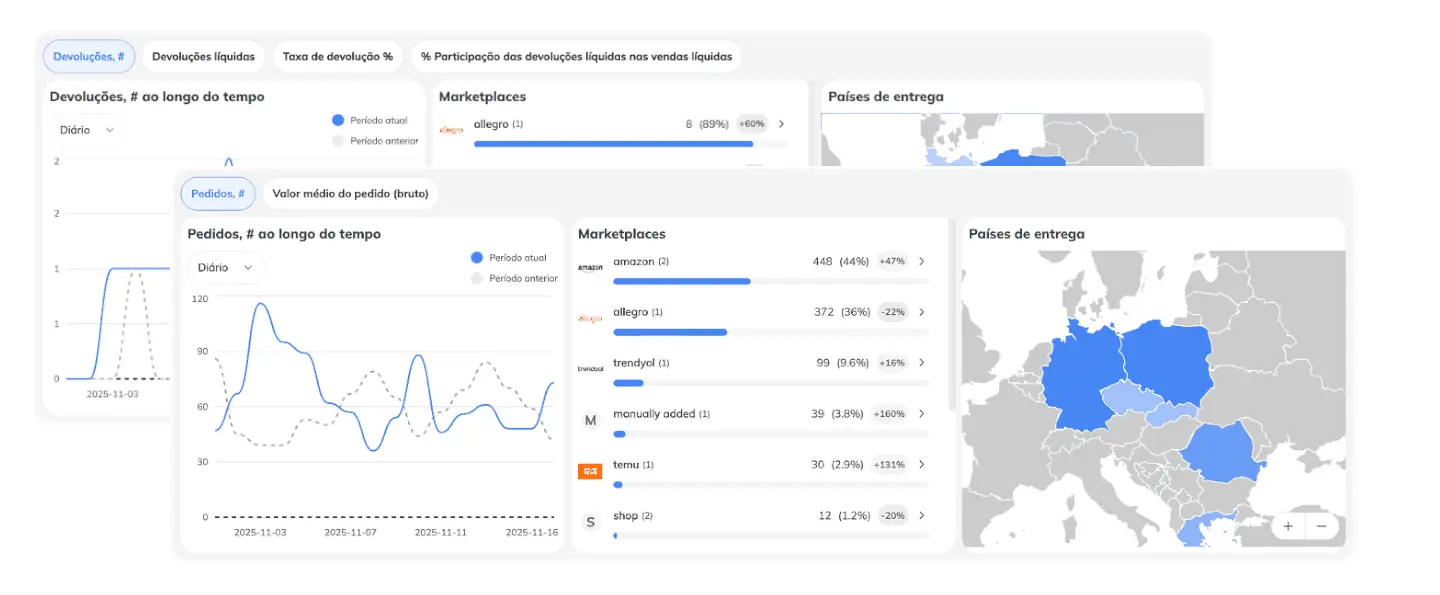This screenshot has width=1440, height=595.
Task: Open the Diário dropdown in Pedidos chart
Action: pos(225,267)
